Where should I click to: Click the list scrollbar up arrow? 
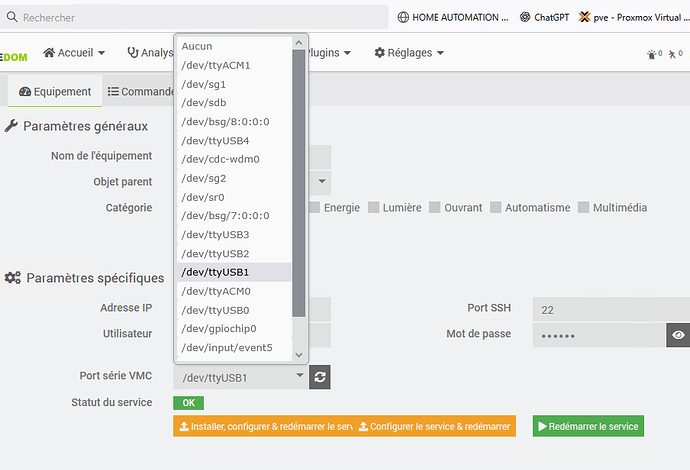tap(299, 43)
